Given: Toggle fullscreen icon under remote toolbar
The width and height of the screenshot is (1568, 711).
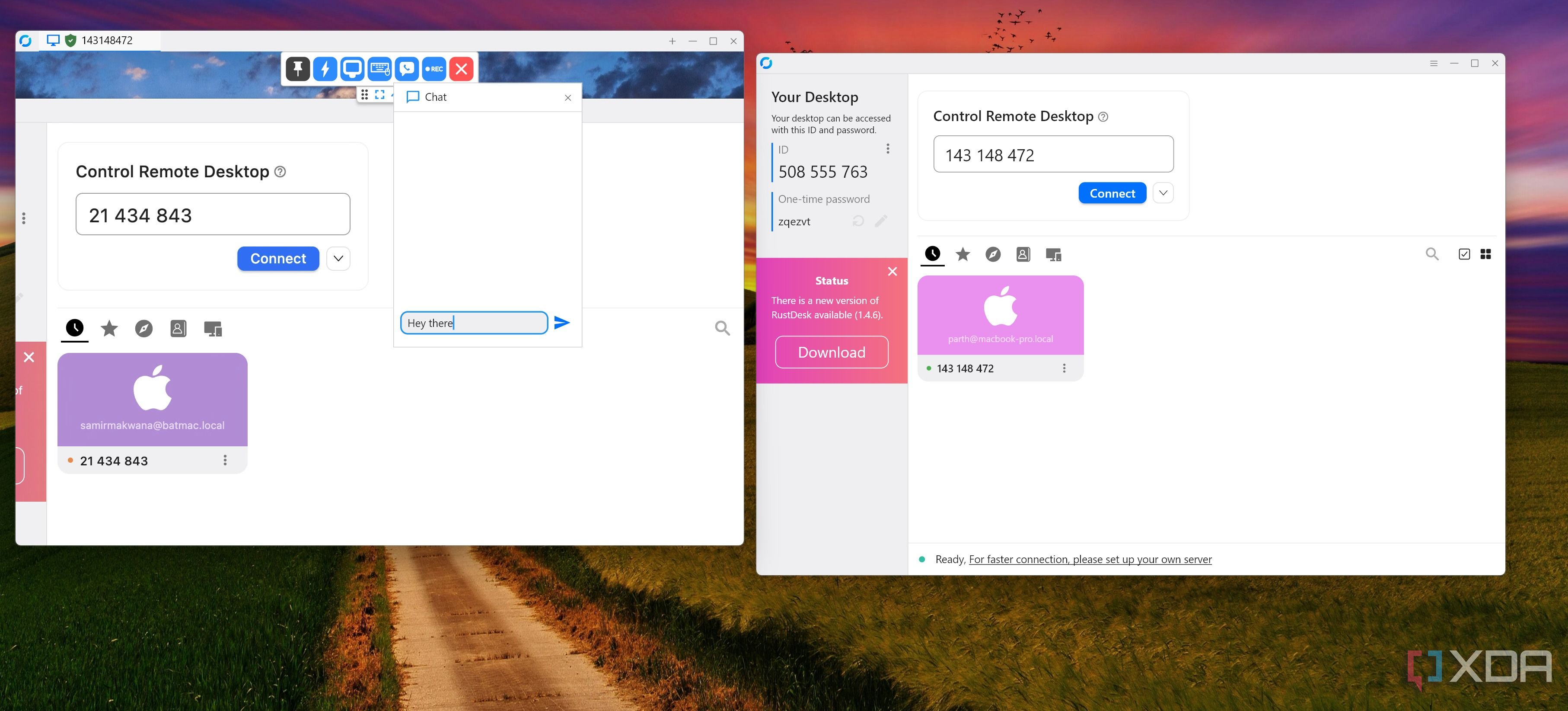Looking at the screenshot, I should click(x=380, y=94).
